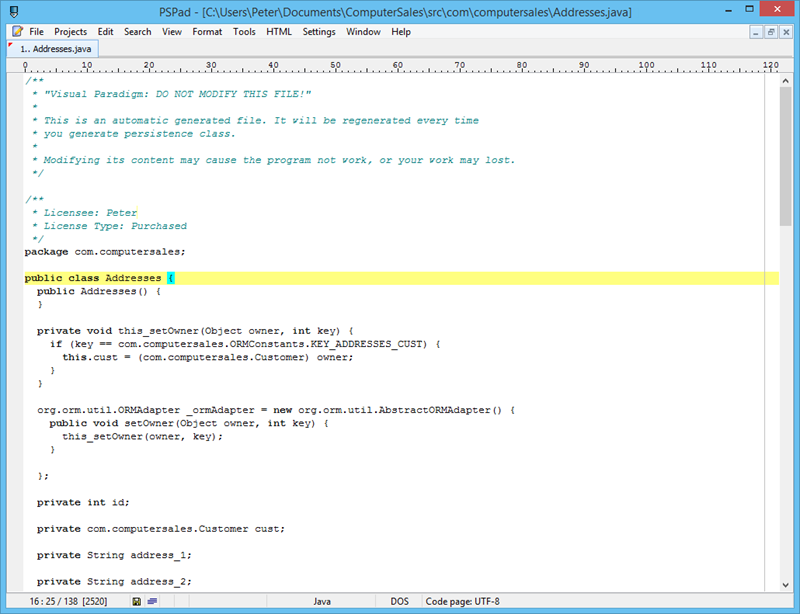Click 'private String address_1;' line

(x=114, y=555)
